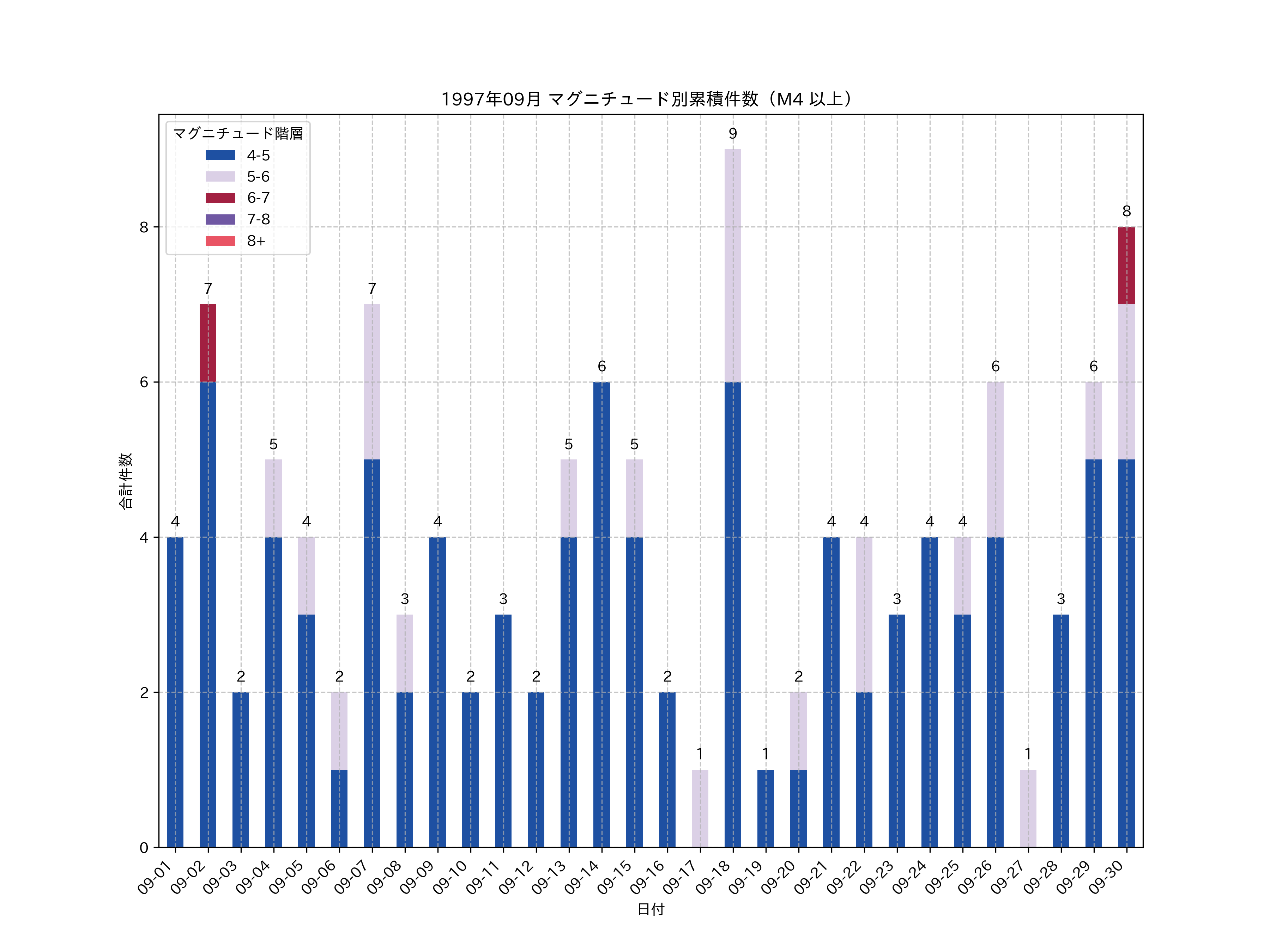Click the 6-7 legend crimson swatch
This screenshot has width=1270, height=952.
(x=220, y=198)
